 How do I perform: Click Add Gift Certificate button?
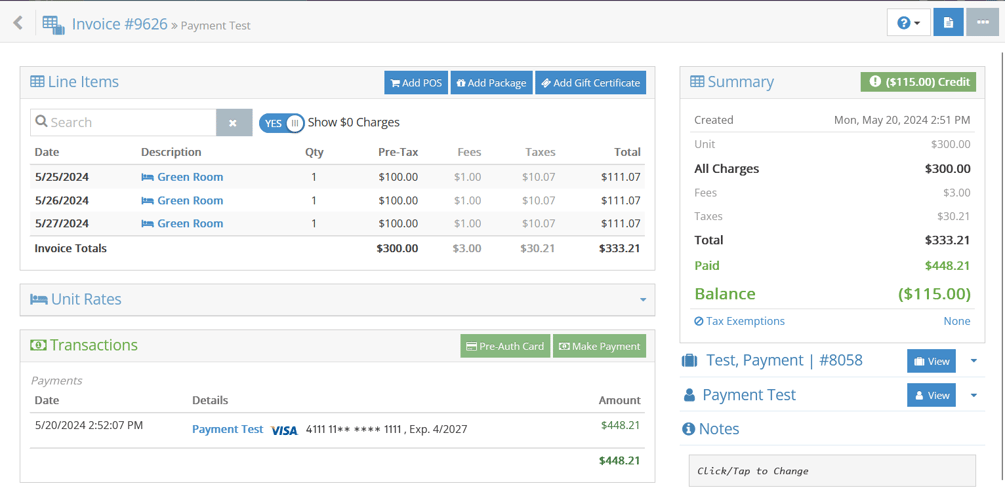[x=590, y=83]
